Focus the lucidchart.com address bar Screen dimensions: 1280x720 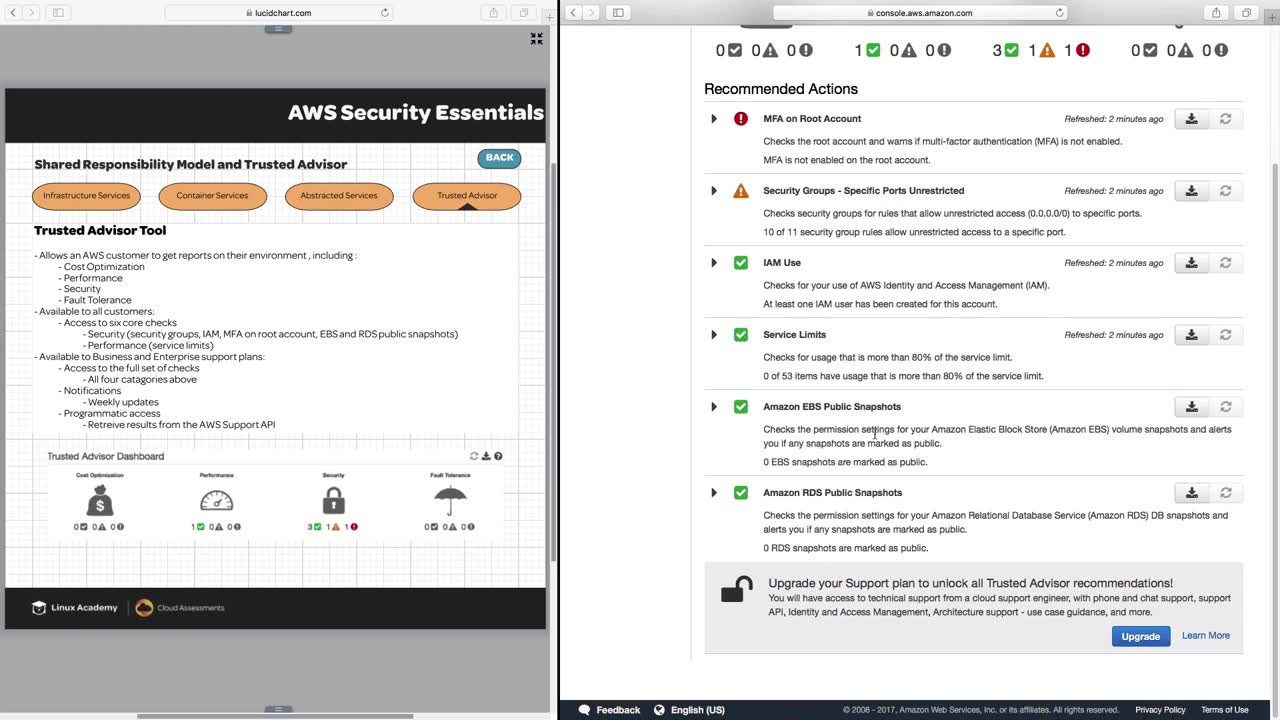pyautogui.click(x=278, y=13)
